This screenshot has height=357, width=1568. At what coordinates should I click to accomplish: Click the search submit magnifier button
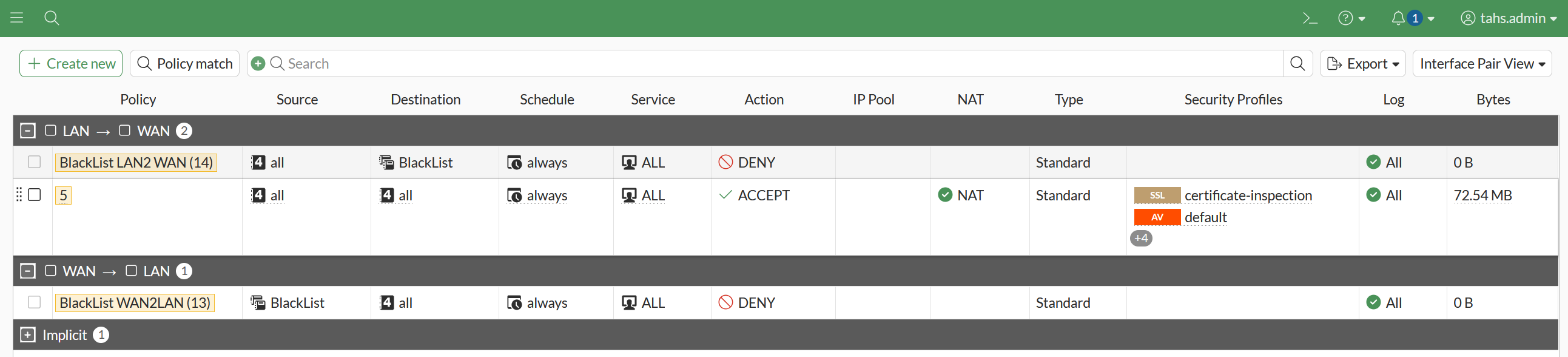[x=1297, y=63]
